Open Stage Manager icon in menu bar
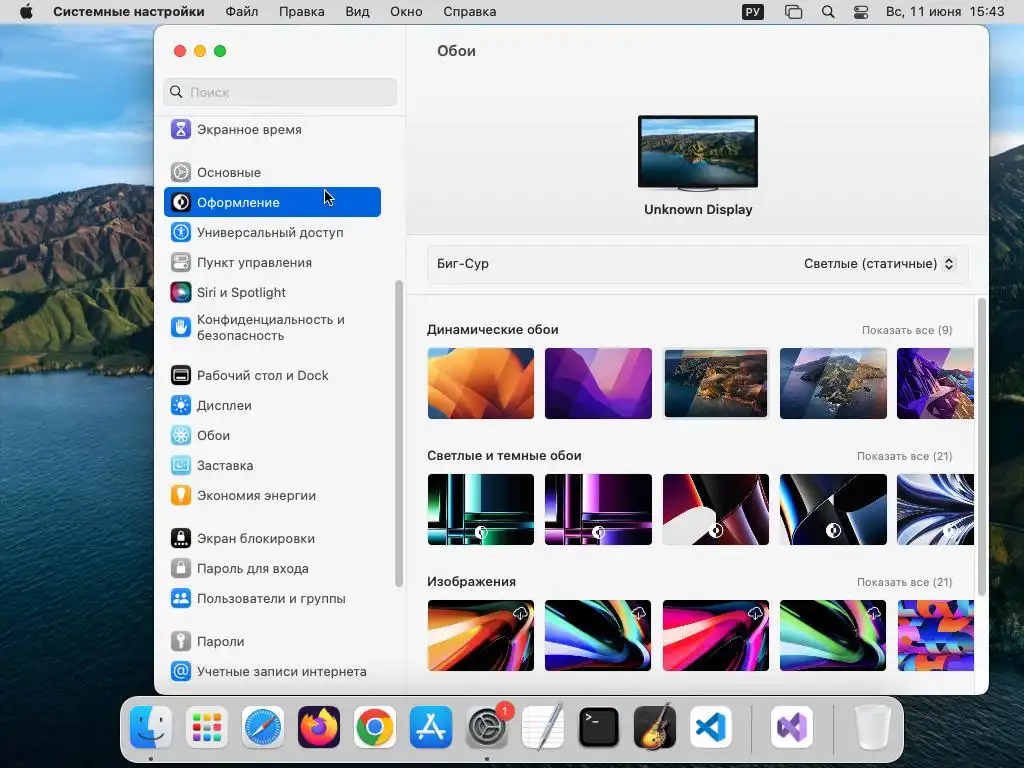This screenshot has height=768, width=1024. pyautogui.click(x=793, y=12)
